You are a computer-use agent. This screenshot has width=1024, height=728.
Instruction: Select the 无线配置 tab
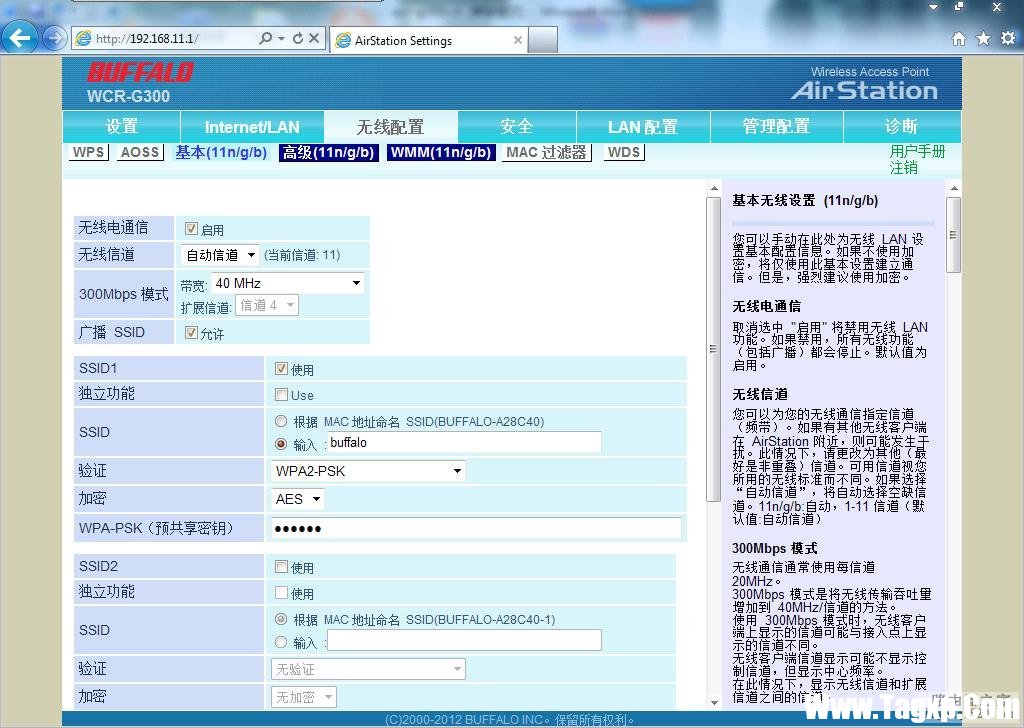pos(391,127)
